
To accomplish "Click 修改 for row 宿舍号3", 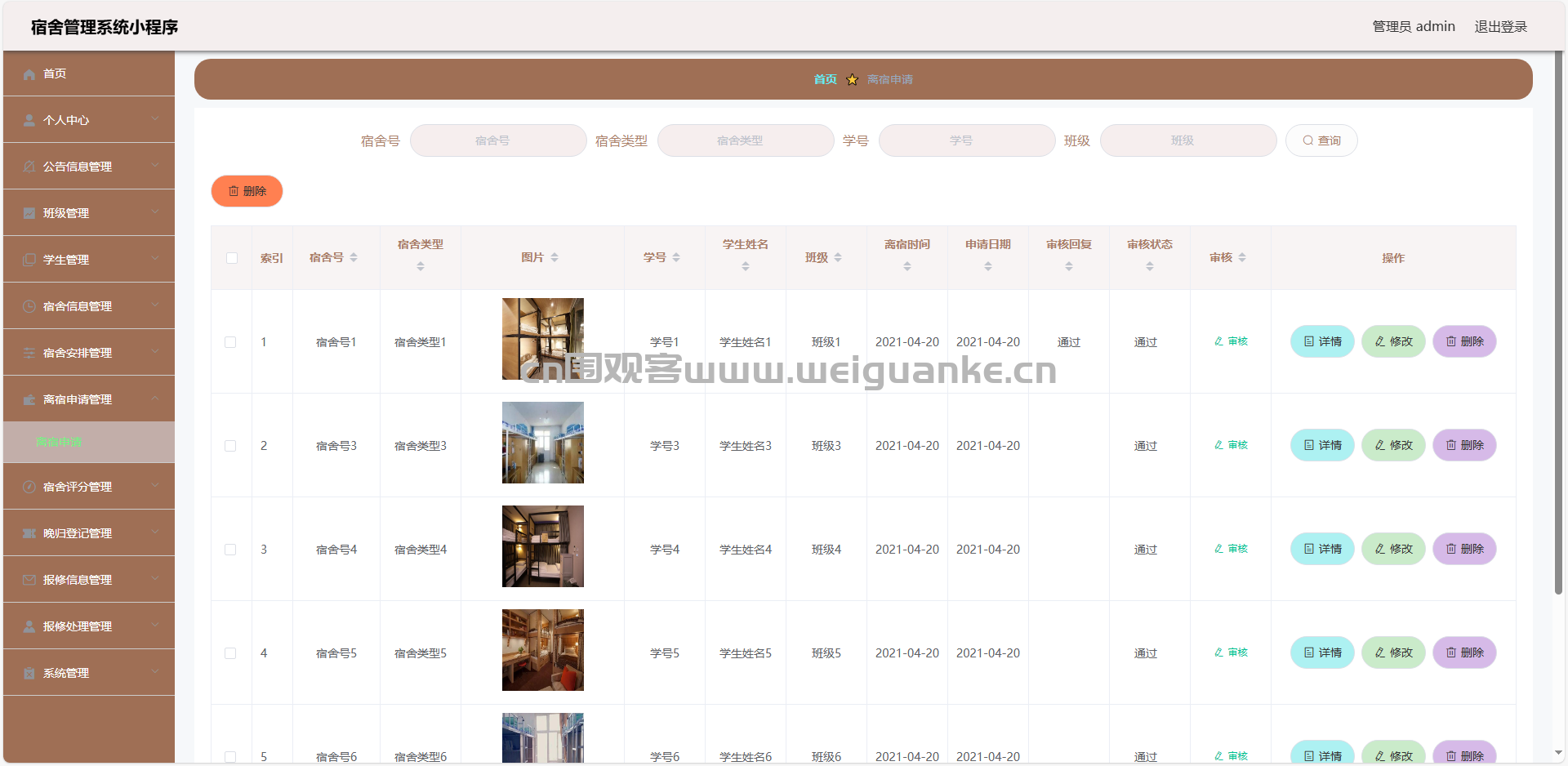I will 1393,445.
